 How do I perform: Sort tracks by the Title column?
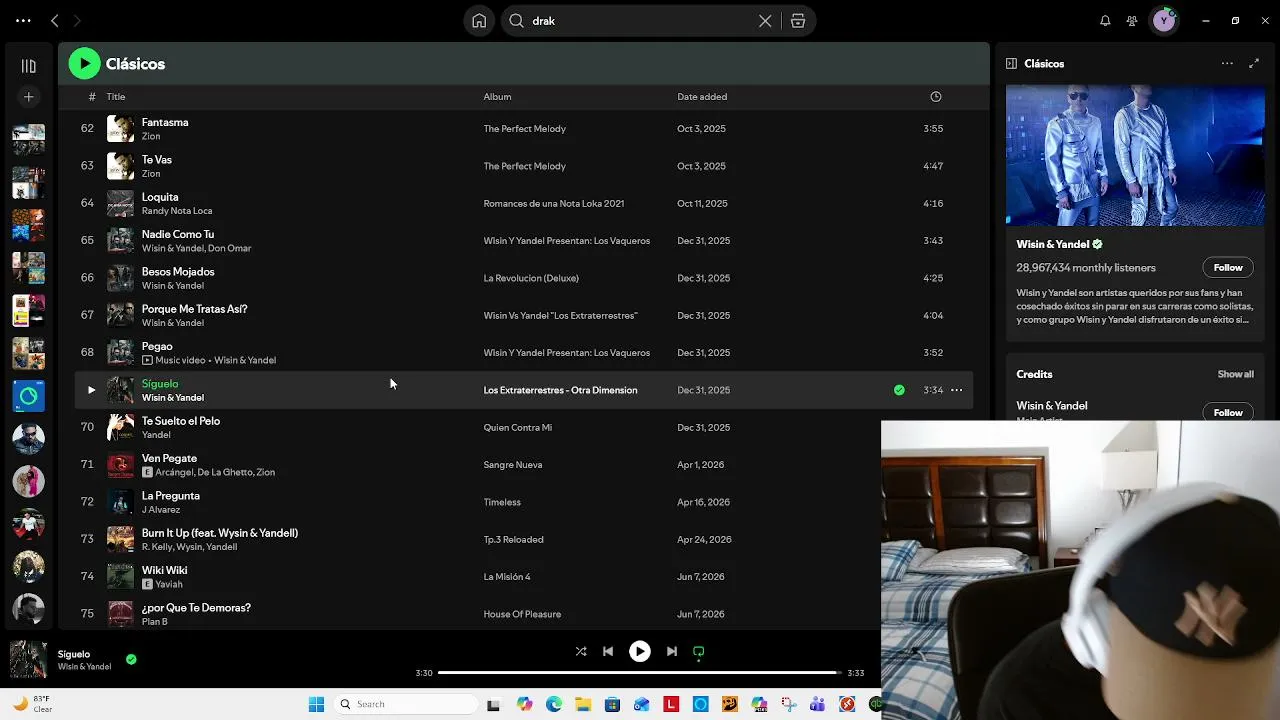tap(116, 97)
